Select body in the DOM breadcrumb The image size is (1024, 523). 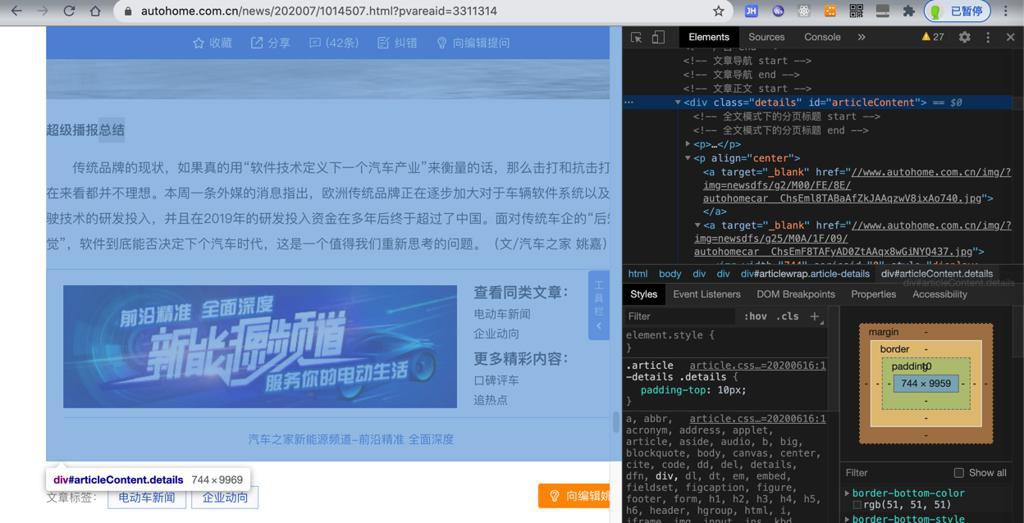[670, 274]
